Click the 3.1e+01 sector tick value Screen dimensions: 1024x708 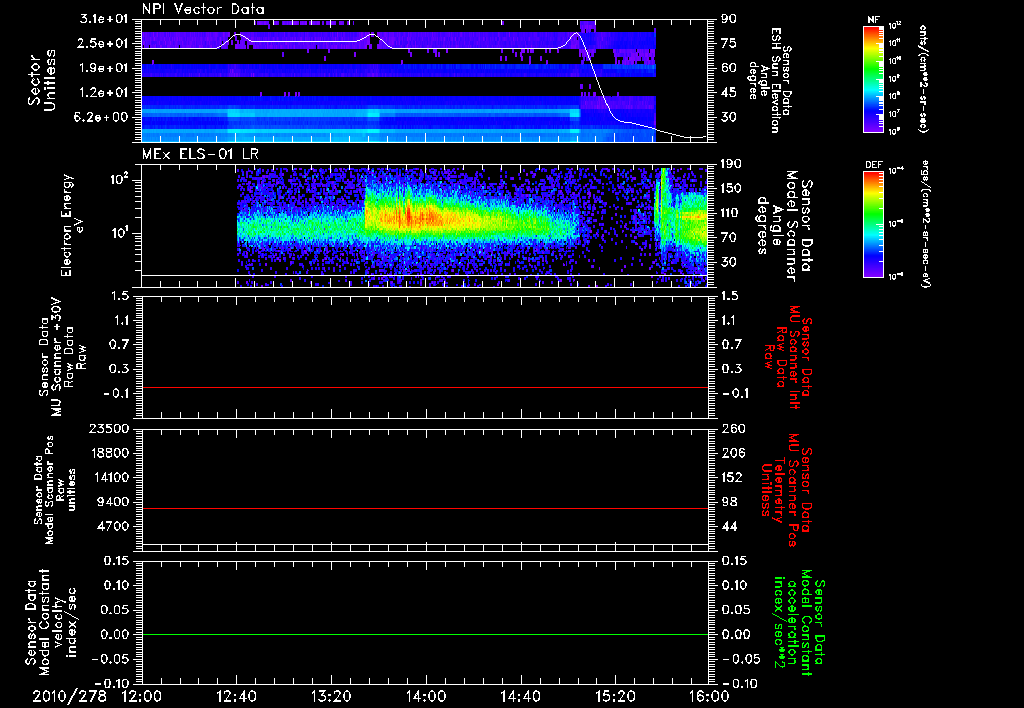(x=106, y=19)
